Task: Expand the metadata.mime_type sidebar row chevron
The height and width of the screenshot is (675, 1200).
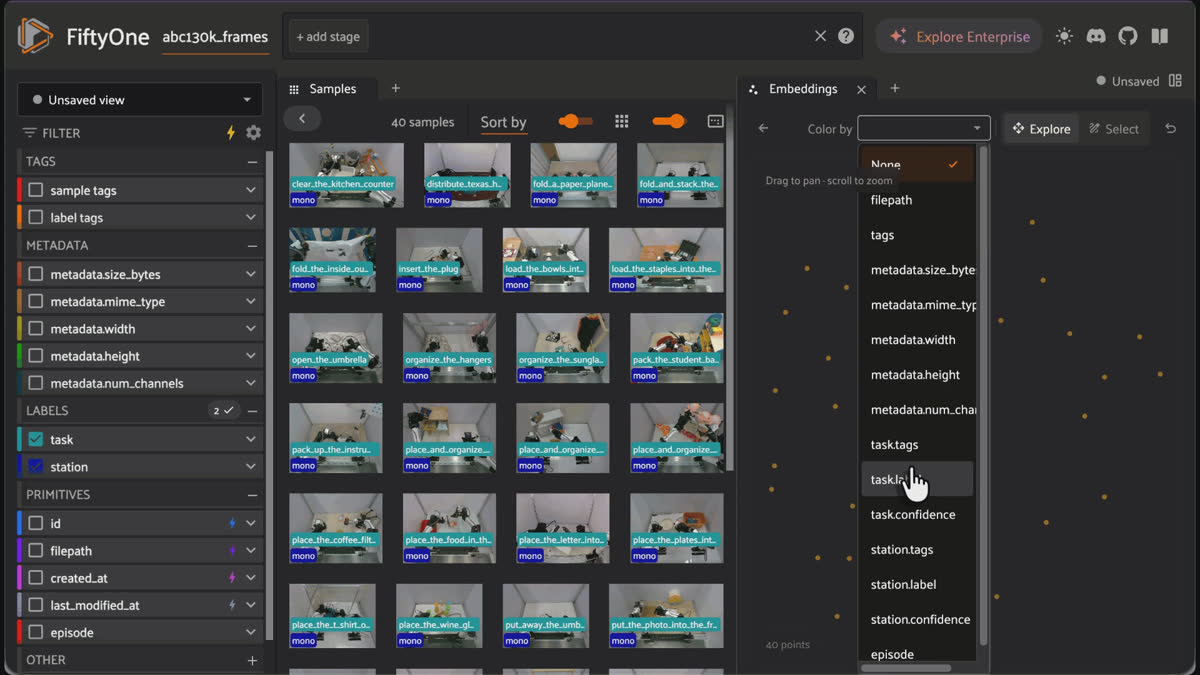Action: [x=251, y=301]
